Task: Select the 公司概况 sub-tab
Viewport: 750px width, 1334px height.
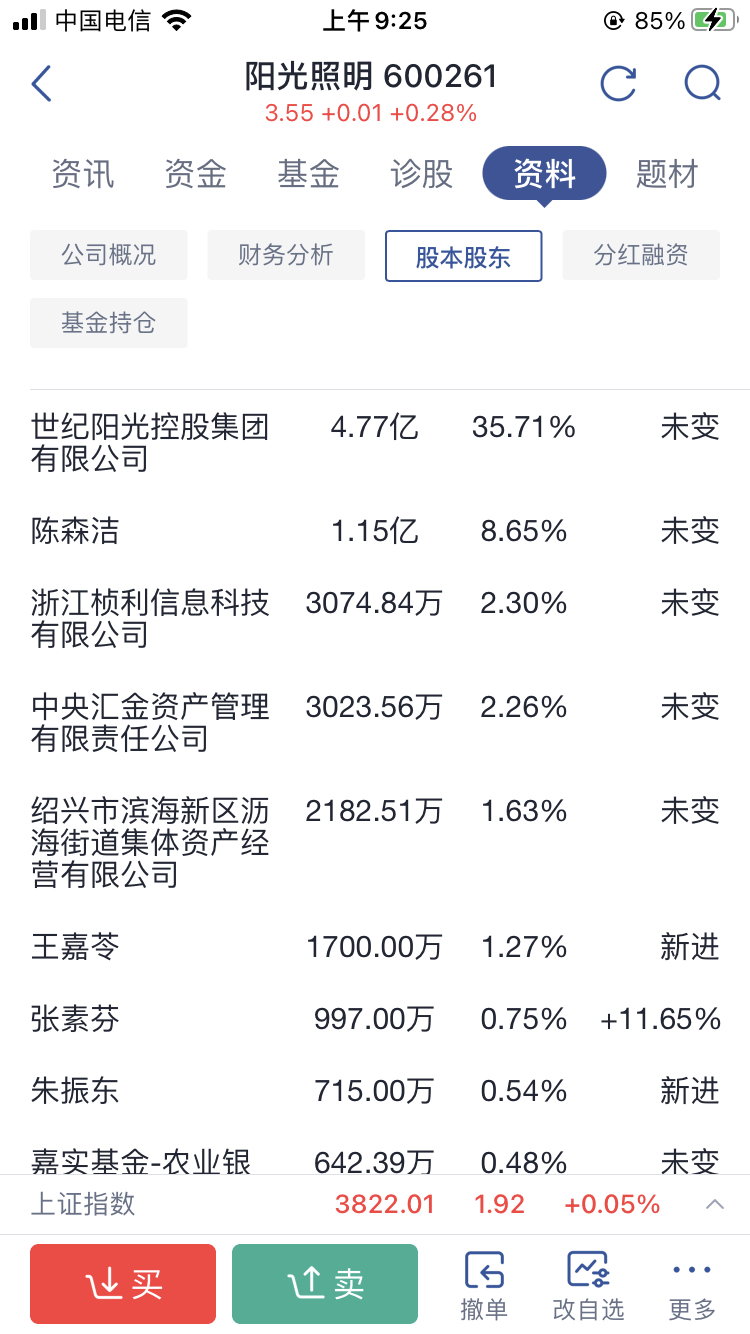Action: click(x=108, y=255)
